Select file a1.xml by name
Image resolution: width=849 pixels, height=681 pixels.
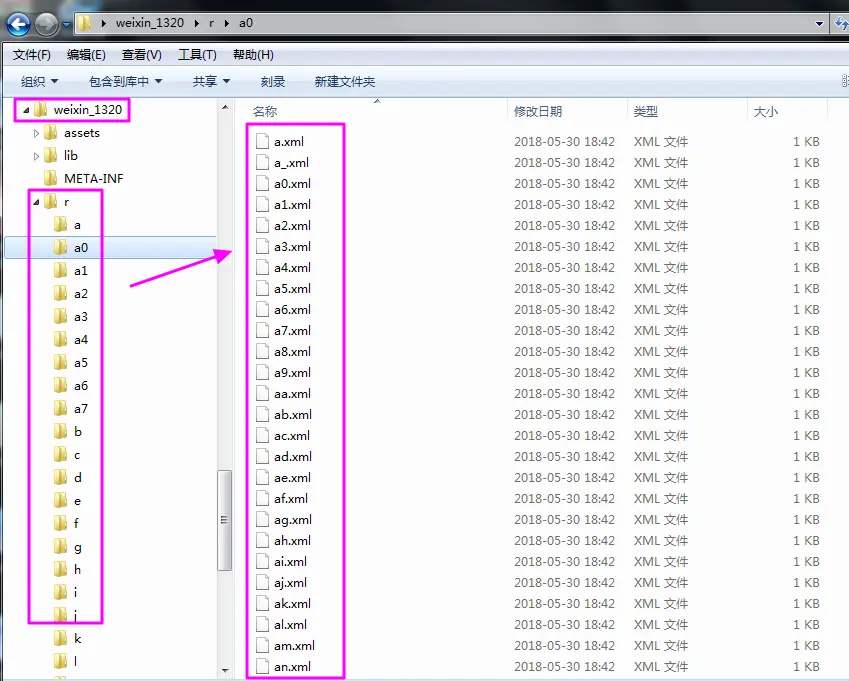tap(292, 205)
